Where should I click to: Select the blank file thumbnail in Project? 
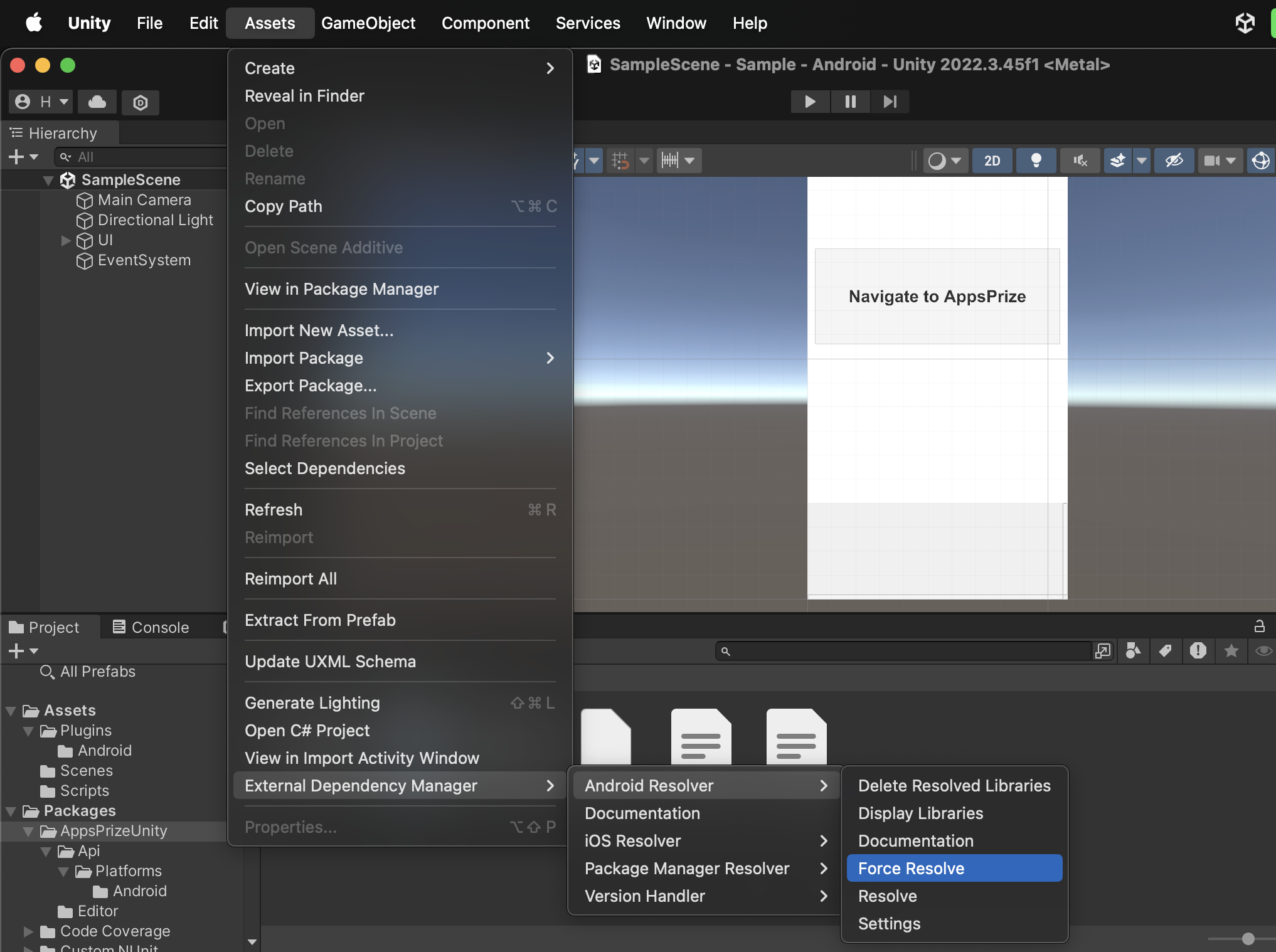pos(605,737)
